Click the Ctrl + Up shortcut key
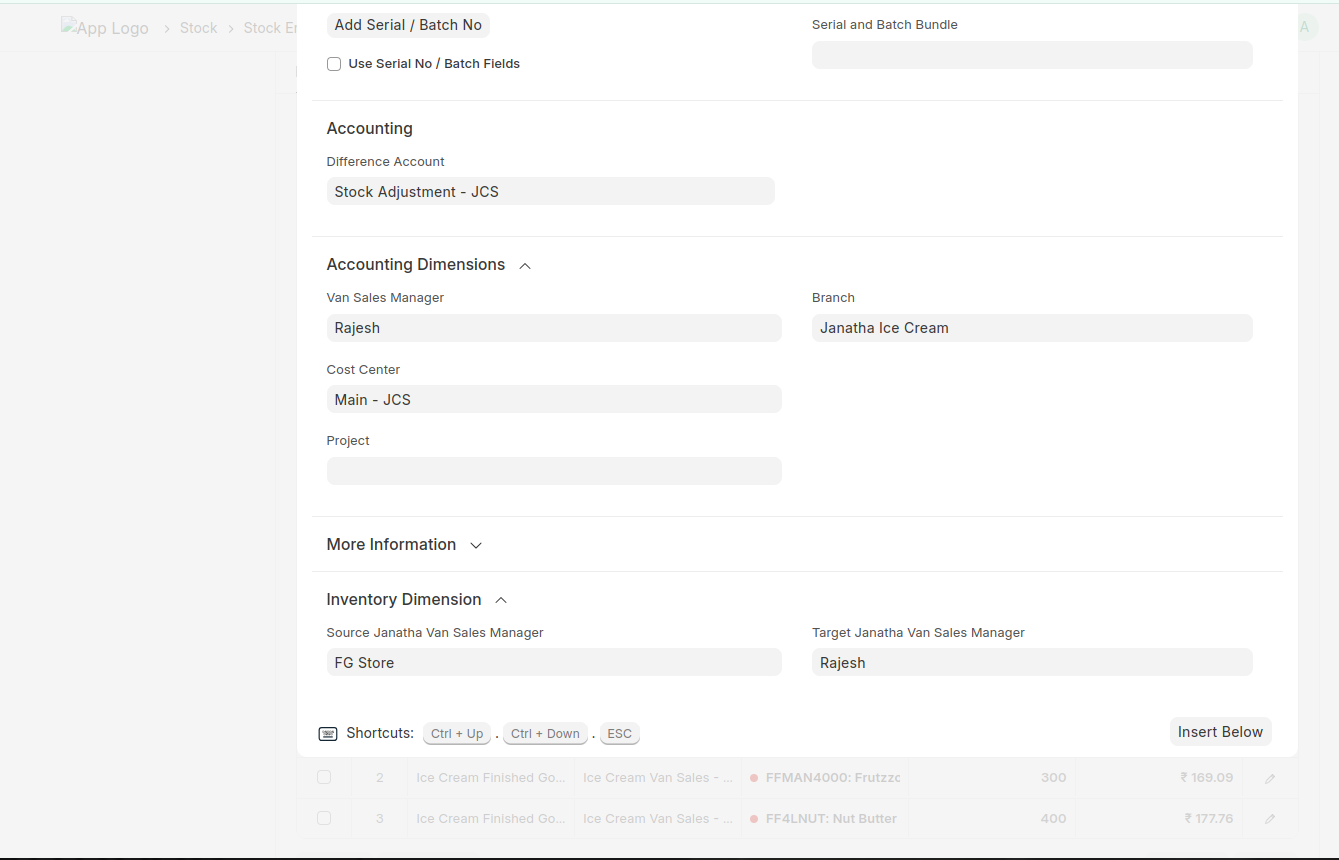The width and height of the screenshot is (1339, 860). 457,734
